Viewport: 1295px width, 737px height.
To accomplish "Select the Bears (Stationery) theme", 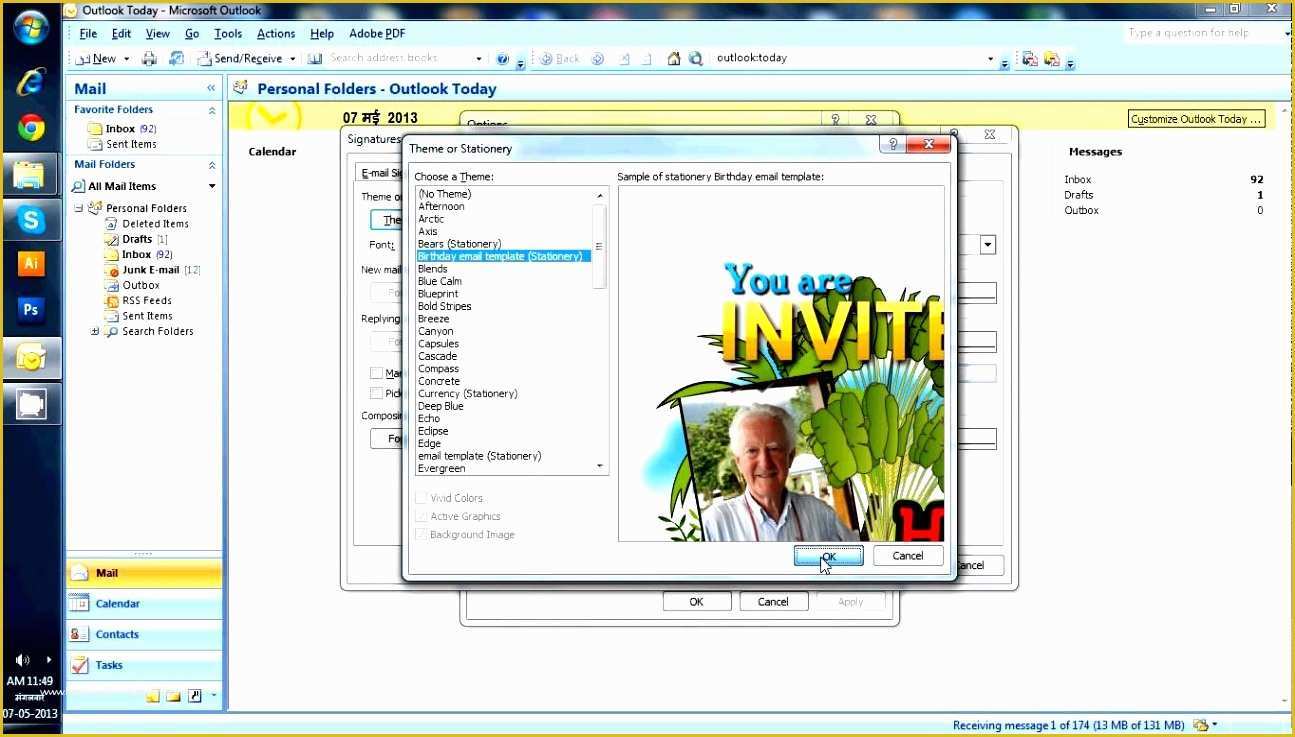I will click(460, 244).
